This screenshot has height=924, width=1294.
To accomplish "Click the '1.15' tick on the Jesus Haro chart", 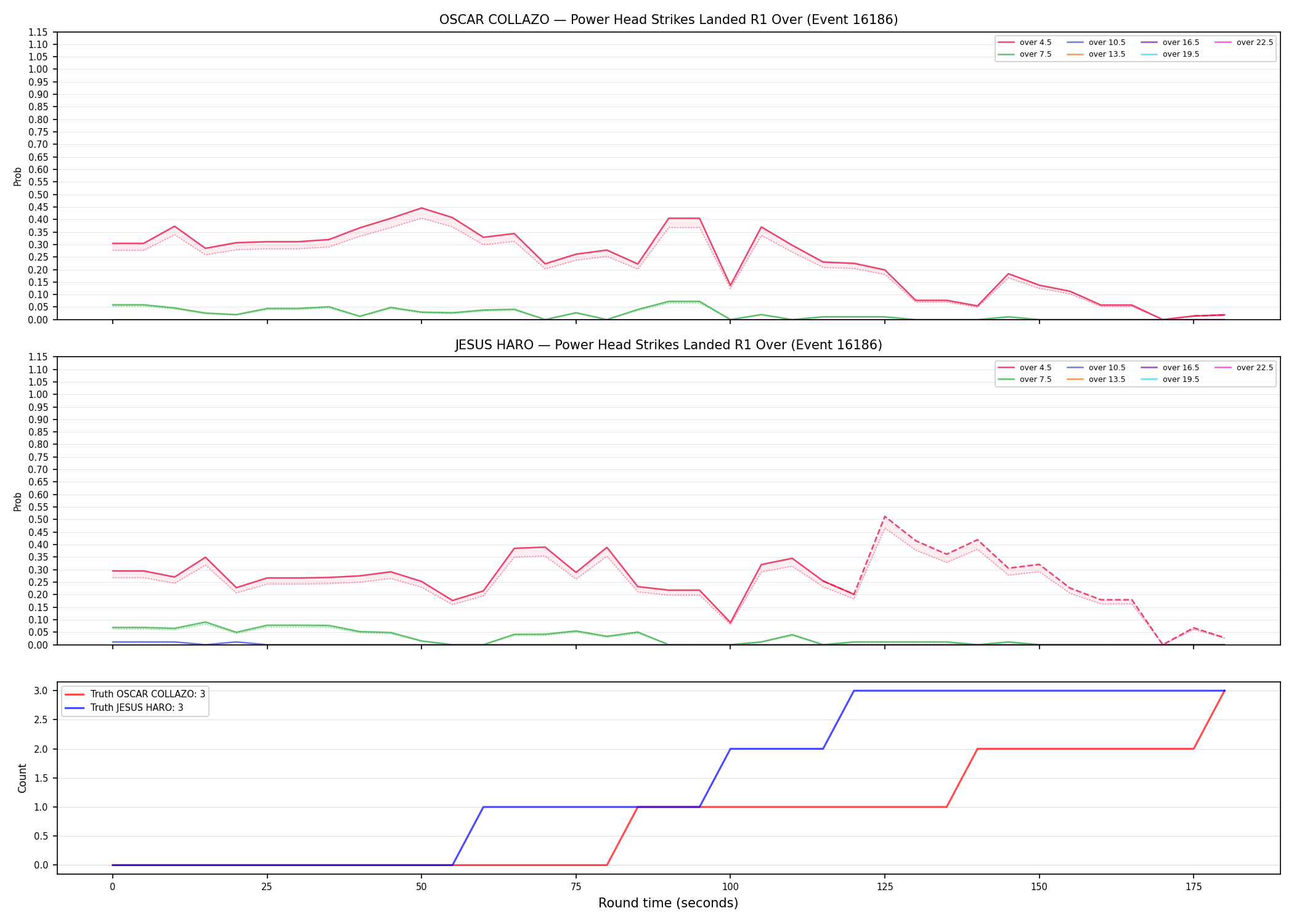I will point(38,357).
